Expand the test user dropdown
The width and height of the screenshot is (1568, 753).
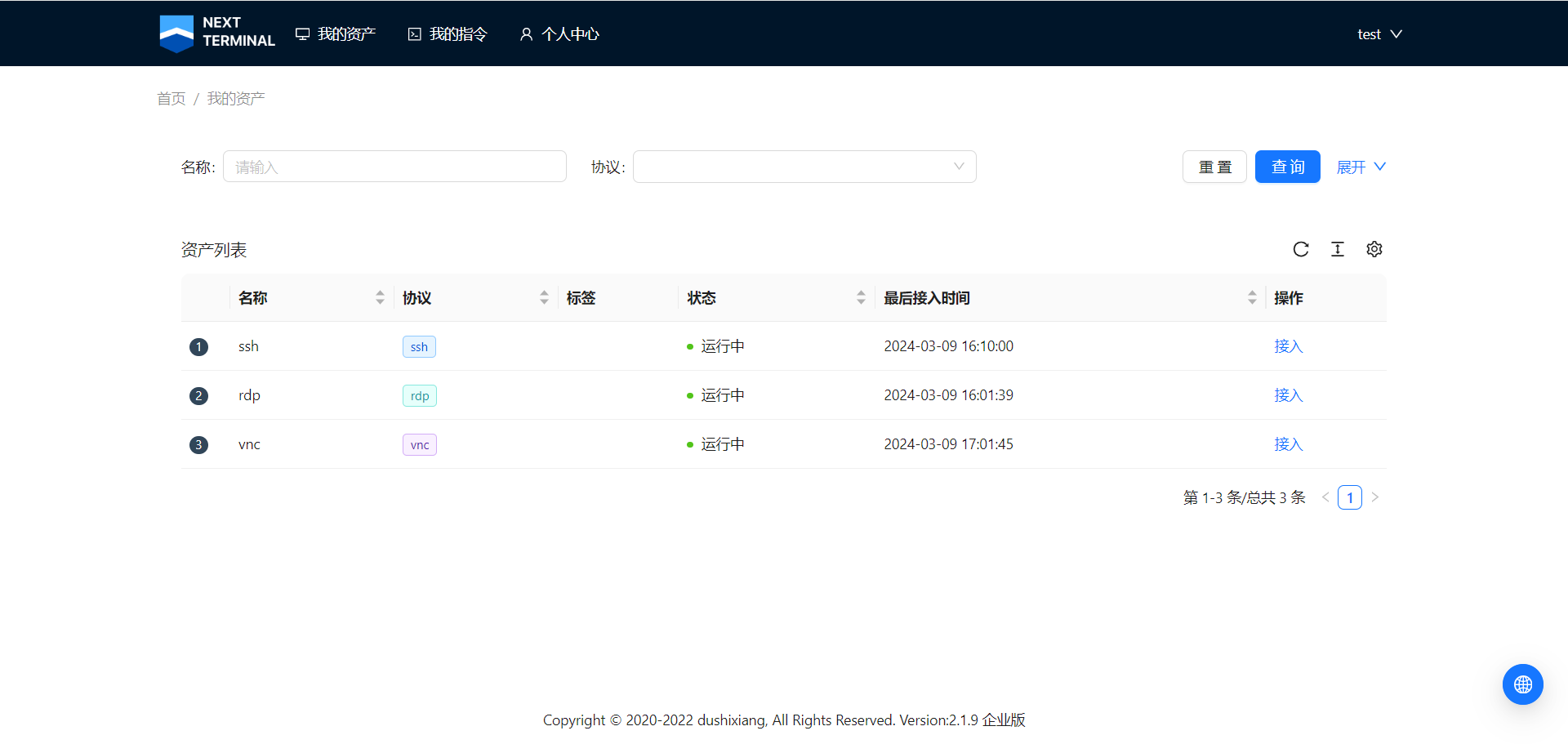click(x=1379, y=34)
